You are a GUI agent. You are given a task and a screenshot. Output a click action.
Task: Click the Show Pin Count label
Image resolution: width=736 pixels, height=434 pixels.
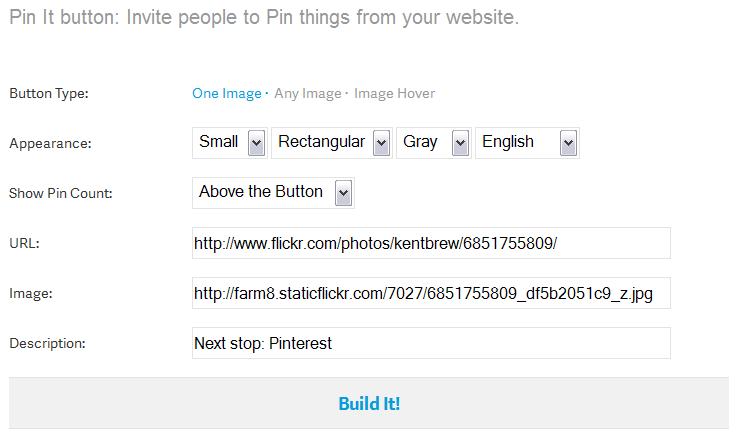tap(60, 193)
